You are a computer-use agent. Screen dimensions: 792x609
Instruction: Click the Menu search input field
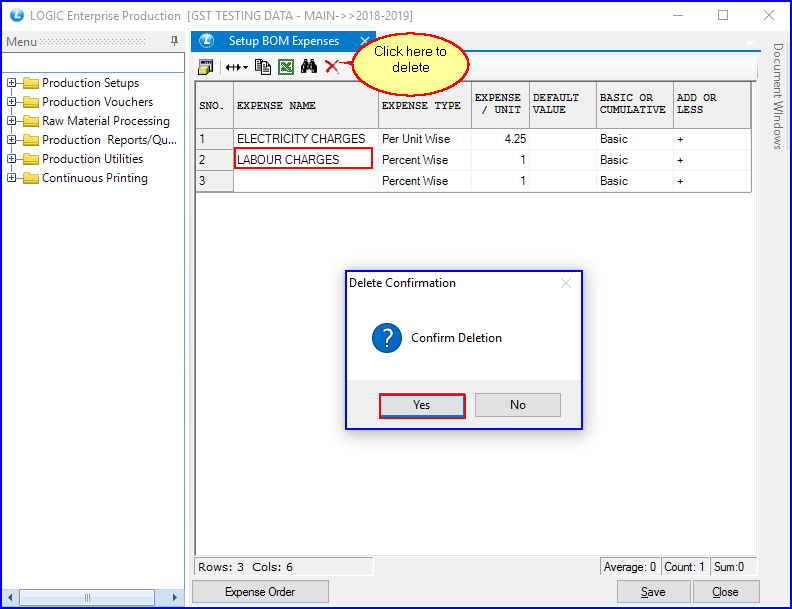tap(93, 63)
